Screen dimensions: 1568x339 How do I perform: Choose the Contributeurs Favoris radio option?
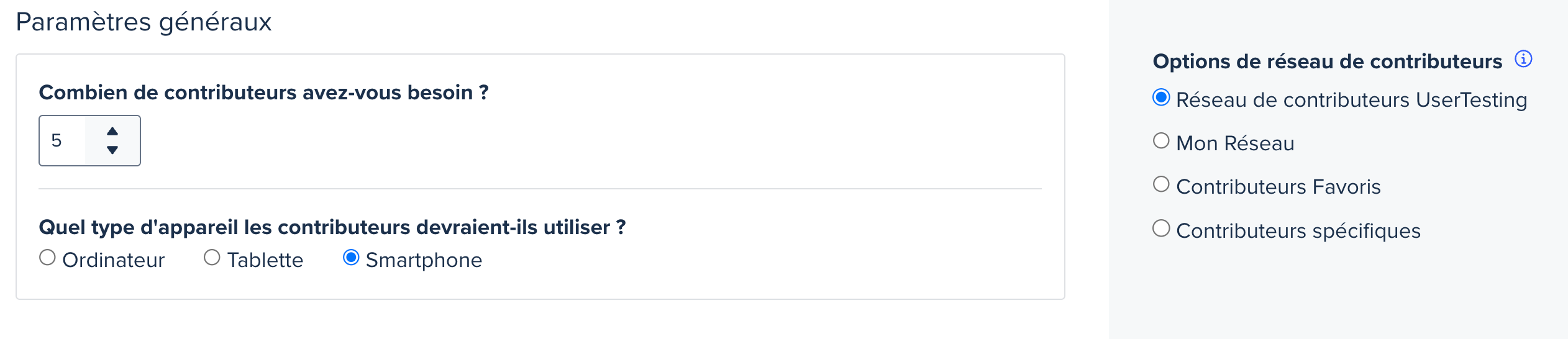(1161, 184)
